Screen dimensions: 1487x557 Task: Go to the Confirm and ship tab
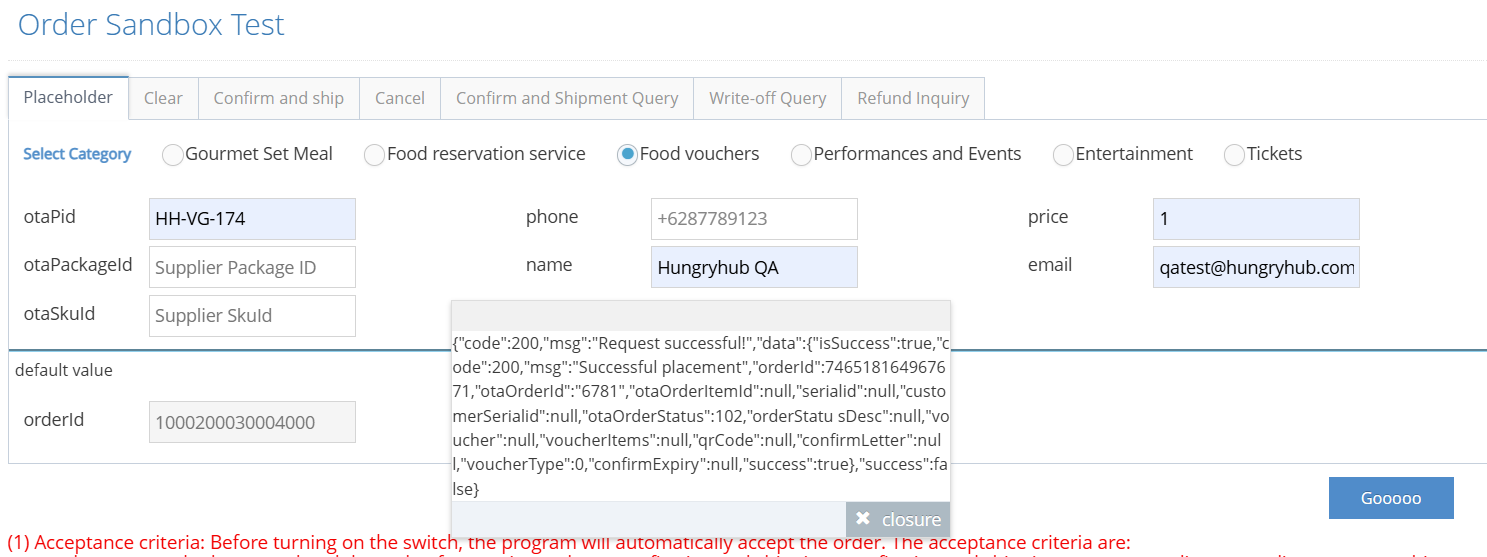tap(278, 98)
